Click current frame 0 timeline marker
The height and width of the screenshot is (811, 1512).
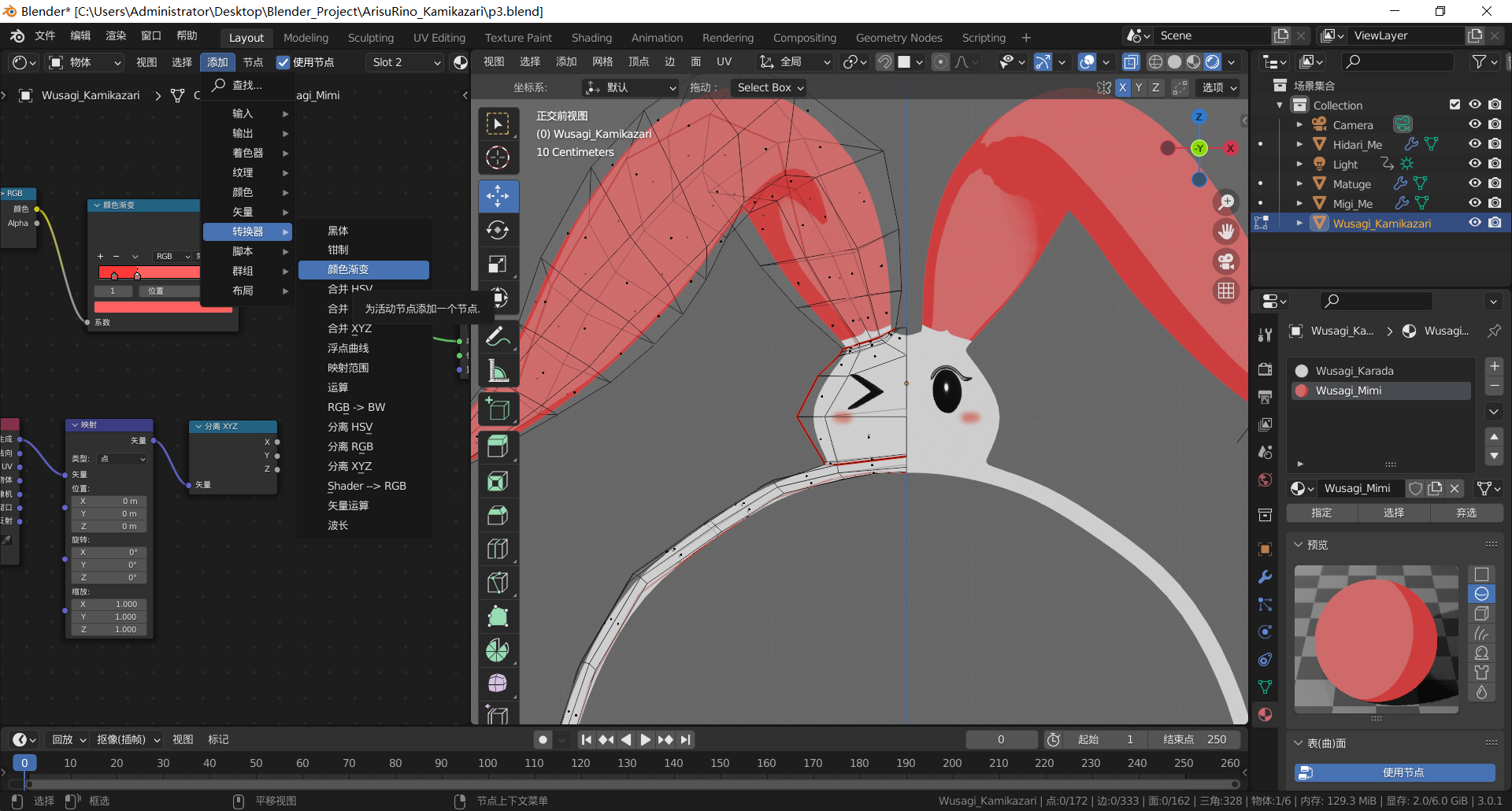pos(24,763)
